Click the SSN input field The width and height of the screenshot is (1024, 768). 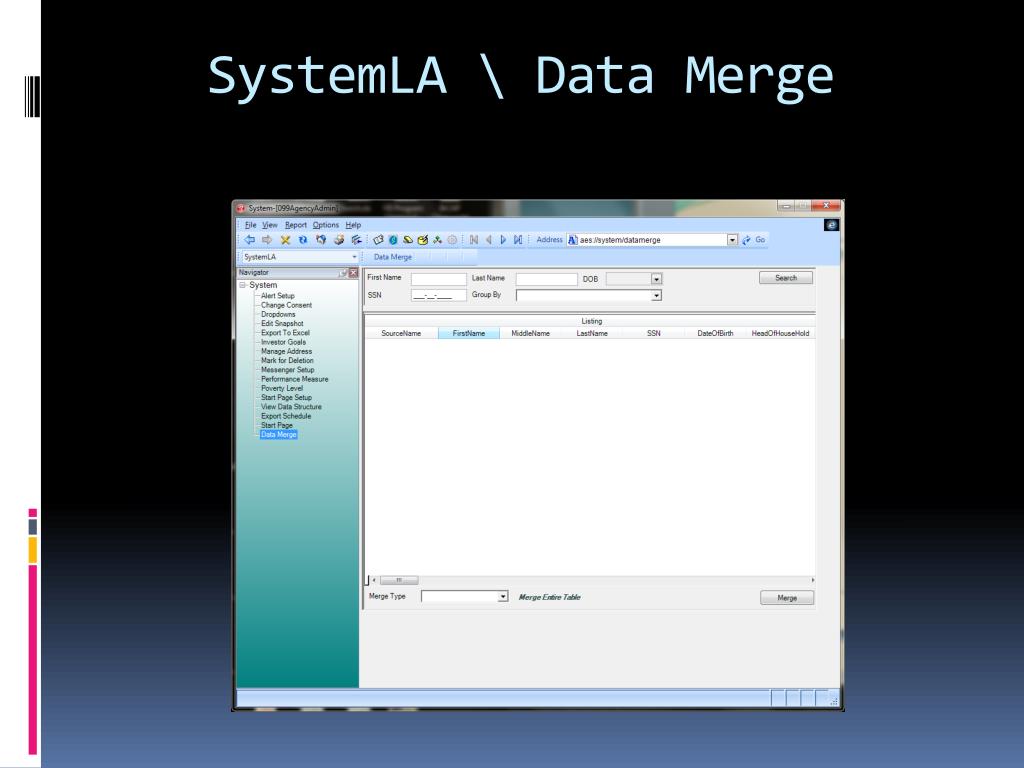coord(439,296)
